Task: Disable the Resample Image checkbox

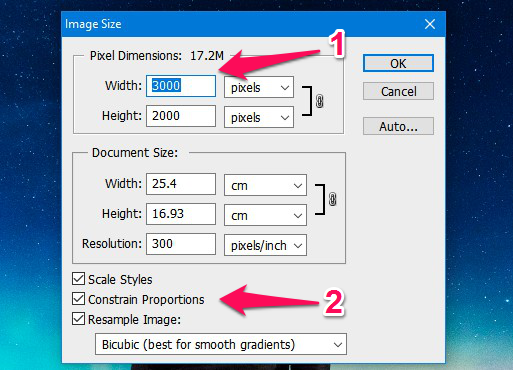Action: 78,319
